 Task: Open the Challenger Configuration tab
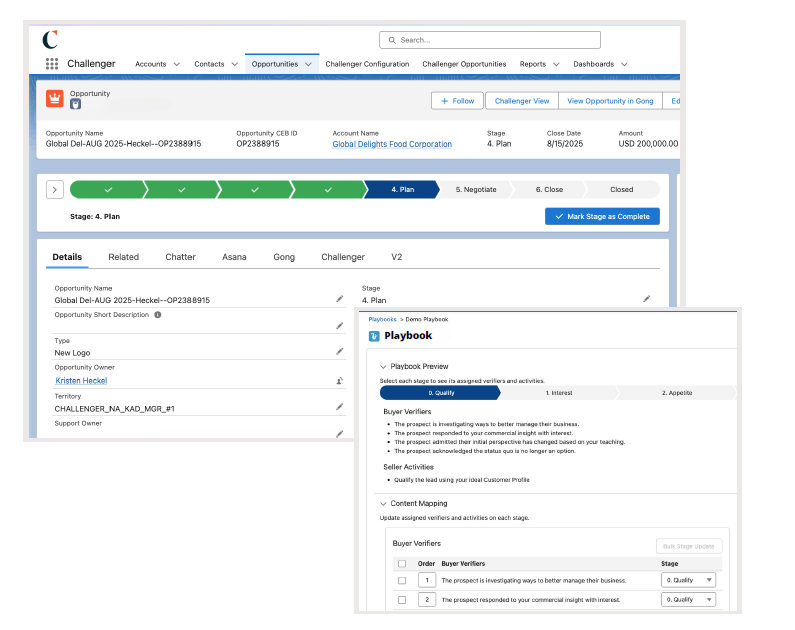(x=367, y=64)
